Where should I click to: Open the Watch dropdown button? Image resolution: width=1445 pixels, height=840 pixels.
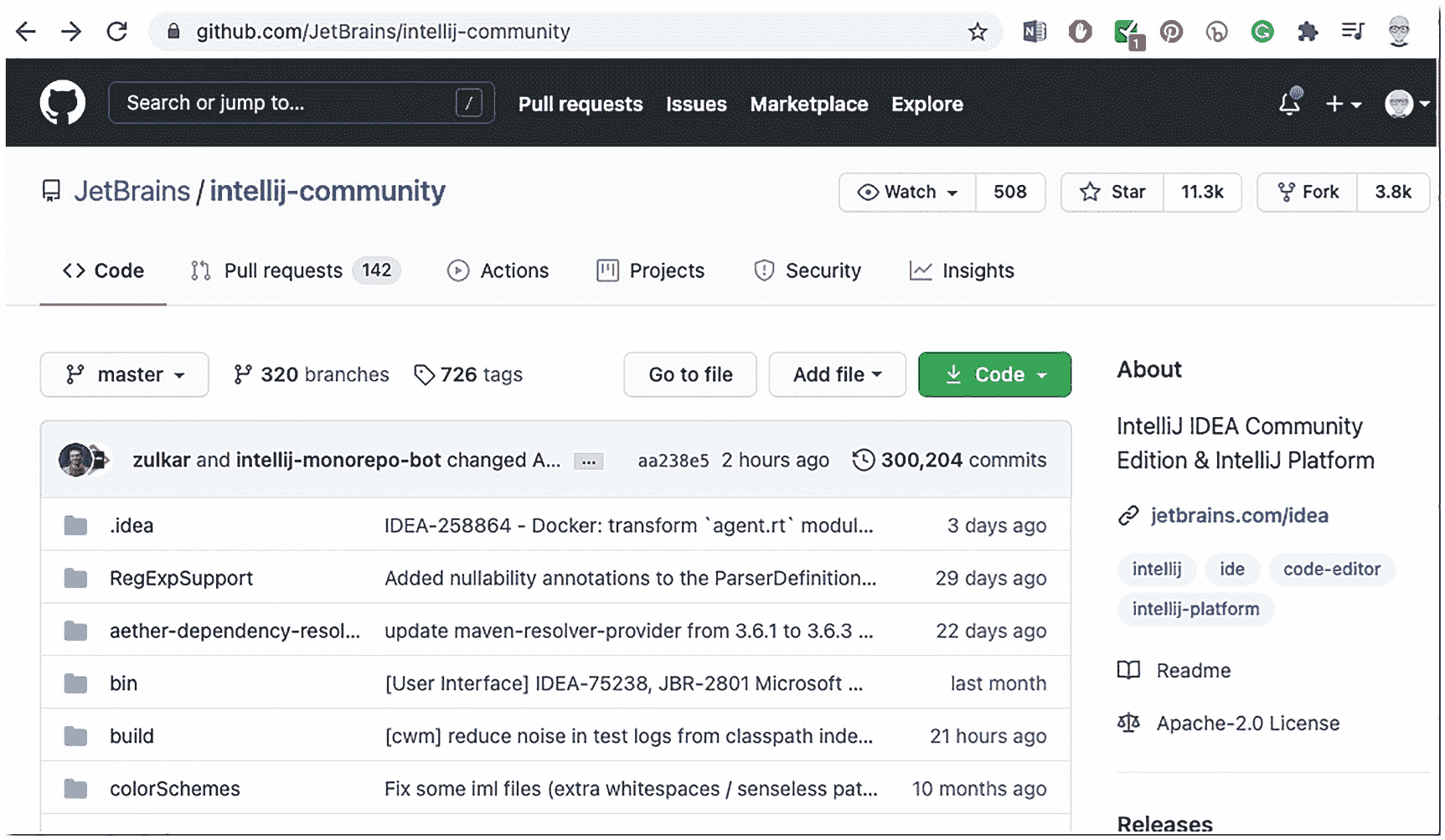[908, 192]
